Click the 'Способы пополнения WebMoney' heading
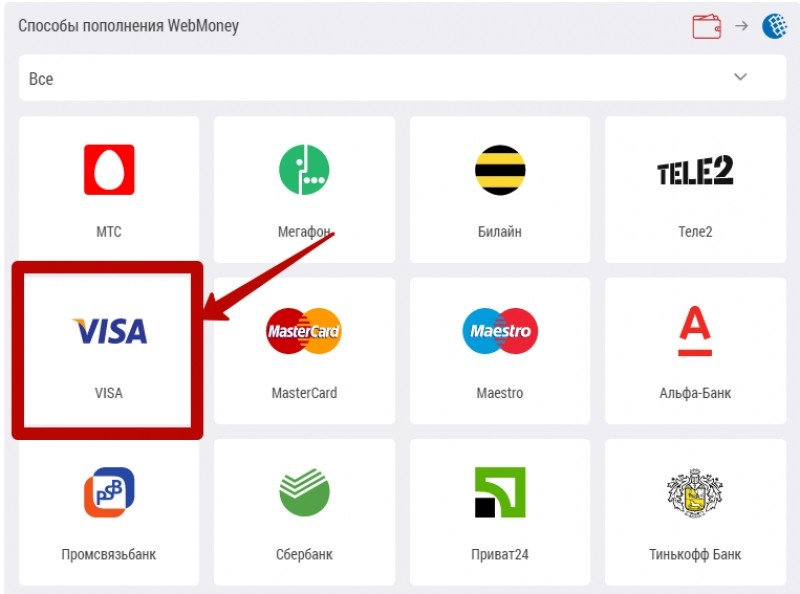This screenshot has height=594, width=800. point(129,26)
